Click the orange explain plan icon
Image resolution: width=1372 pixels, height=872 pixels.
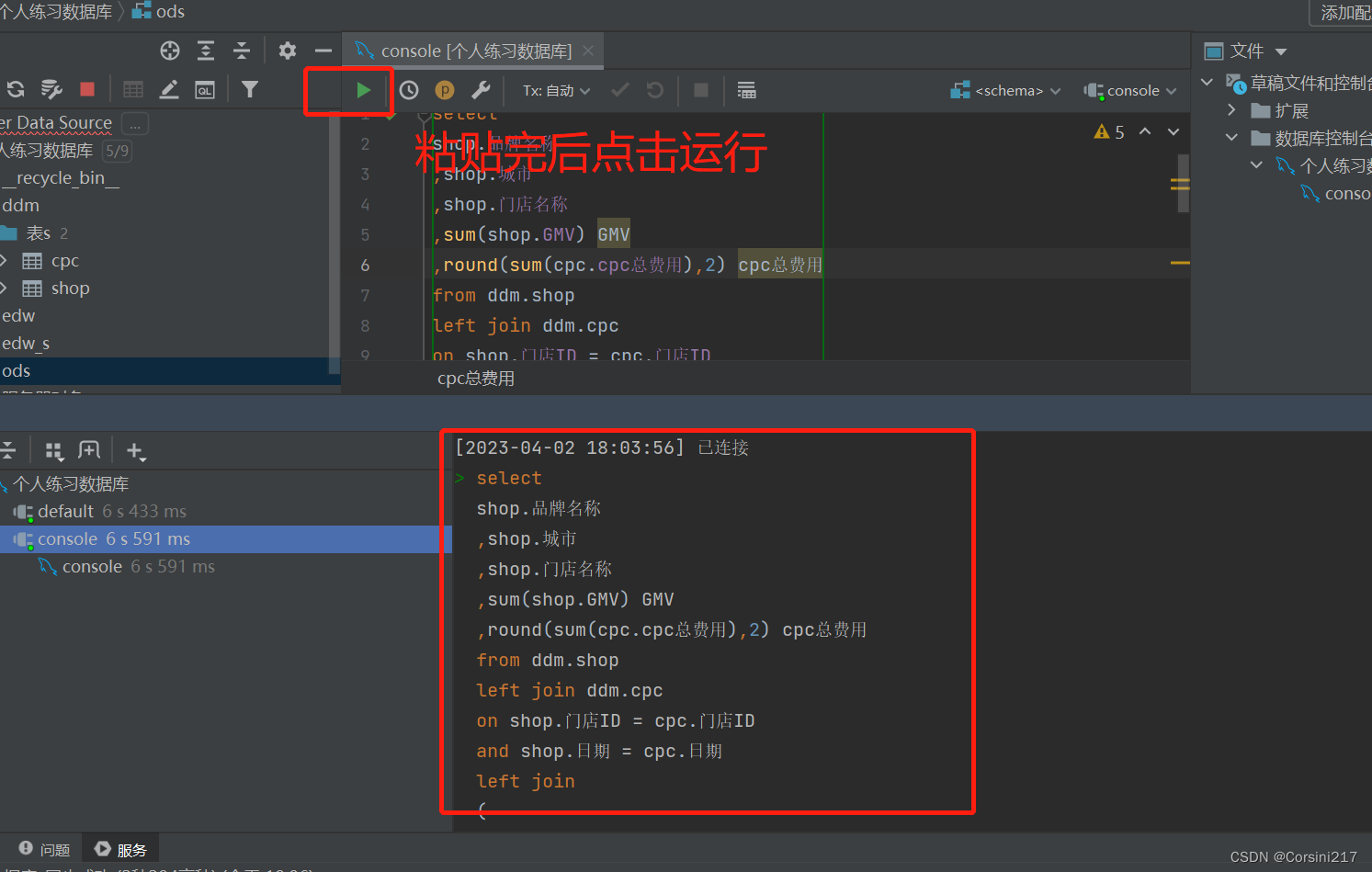tap(445, 90)
